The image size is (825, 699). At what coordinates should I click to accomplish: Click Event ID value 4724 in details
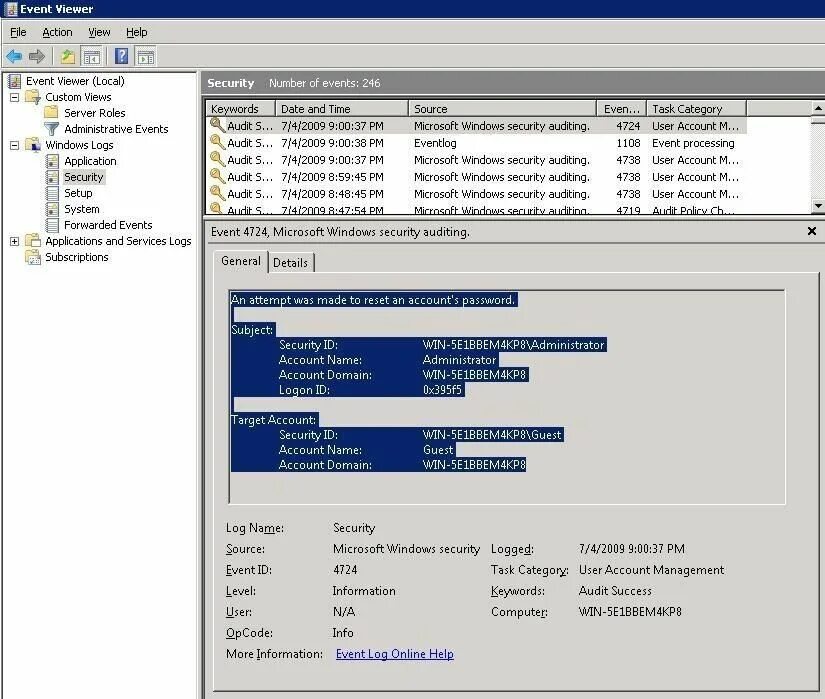click(345, 570)
